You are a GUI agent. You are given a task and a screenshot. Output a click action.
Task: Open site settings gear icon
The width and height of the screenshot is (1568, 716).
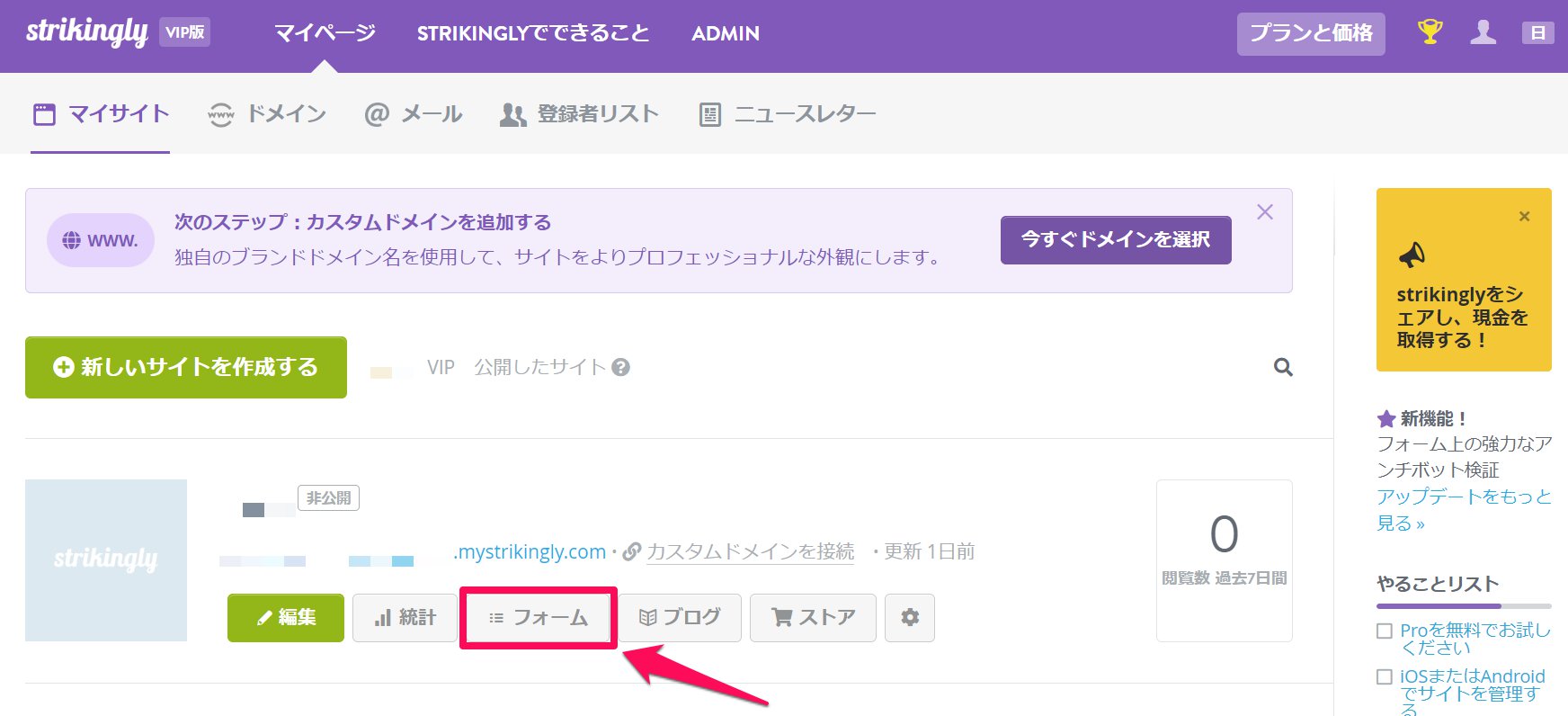tap(910, 618)
